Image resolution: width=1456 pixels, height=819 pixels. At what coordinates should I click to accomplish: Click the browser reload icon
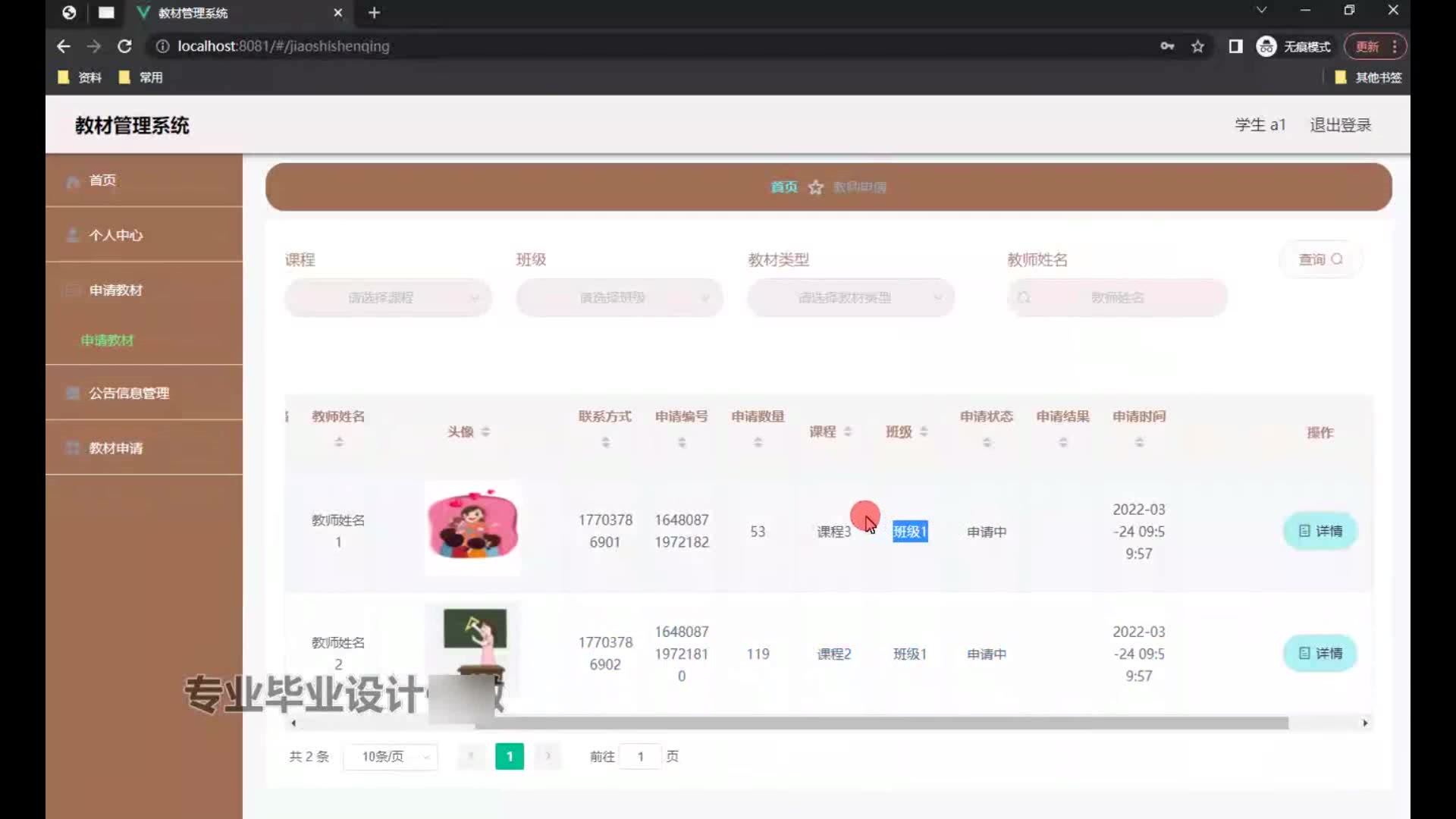point(124,46)
